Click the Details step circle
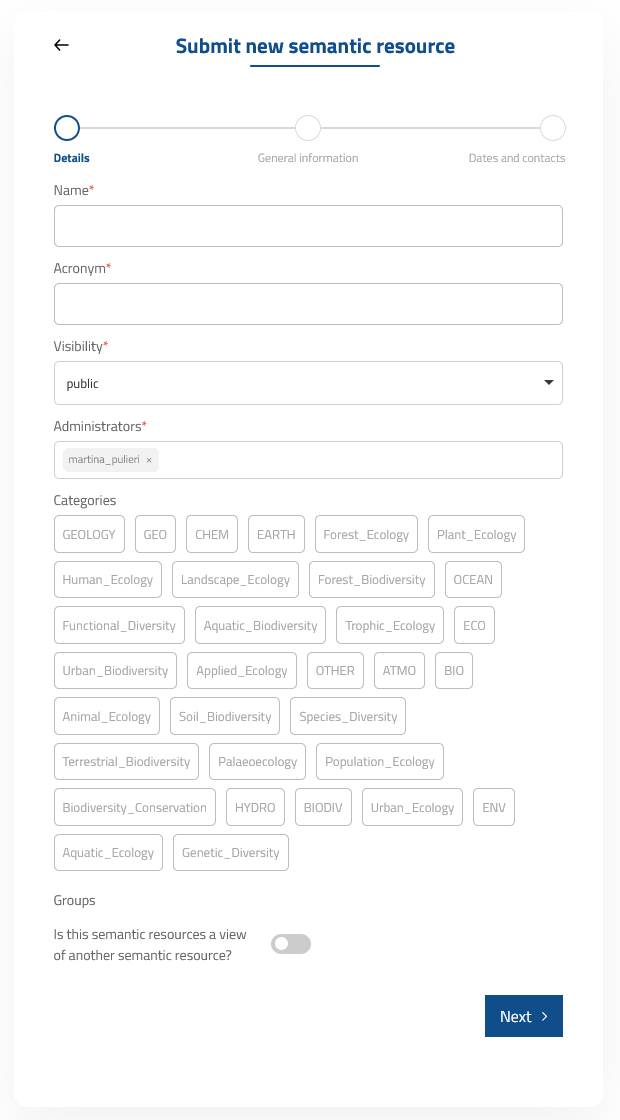The image size is (620, 1120). point(66,128)
